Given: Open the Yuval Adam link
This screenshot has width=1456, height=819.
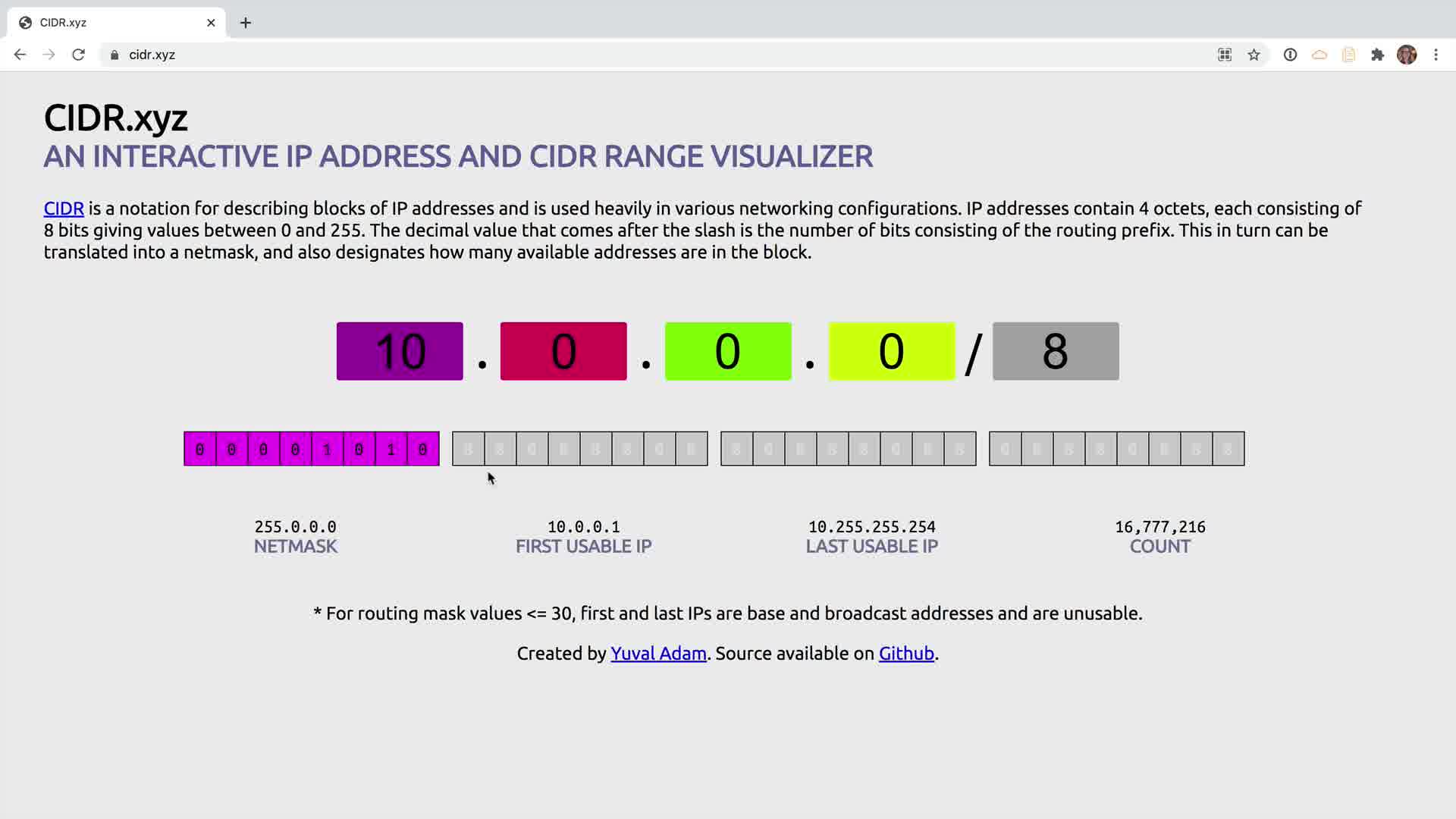Looking at the screenshot, I should pyautogui.click(x=658, y=654).
